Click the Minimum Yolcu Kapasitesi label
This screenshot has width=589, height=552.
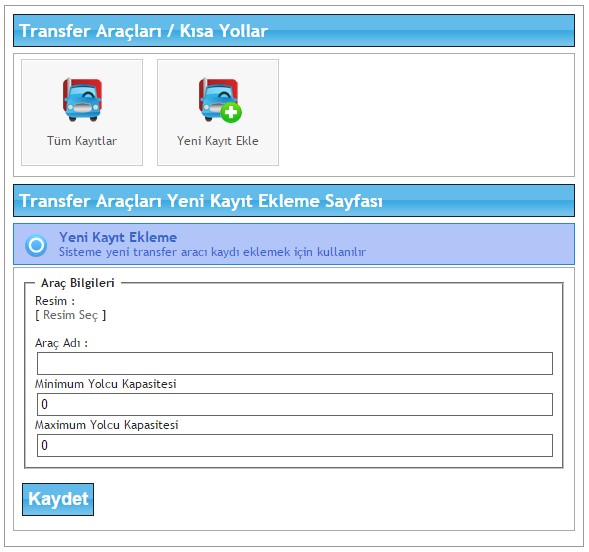coord(106,384)
